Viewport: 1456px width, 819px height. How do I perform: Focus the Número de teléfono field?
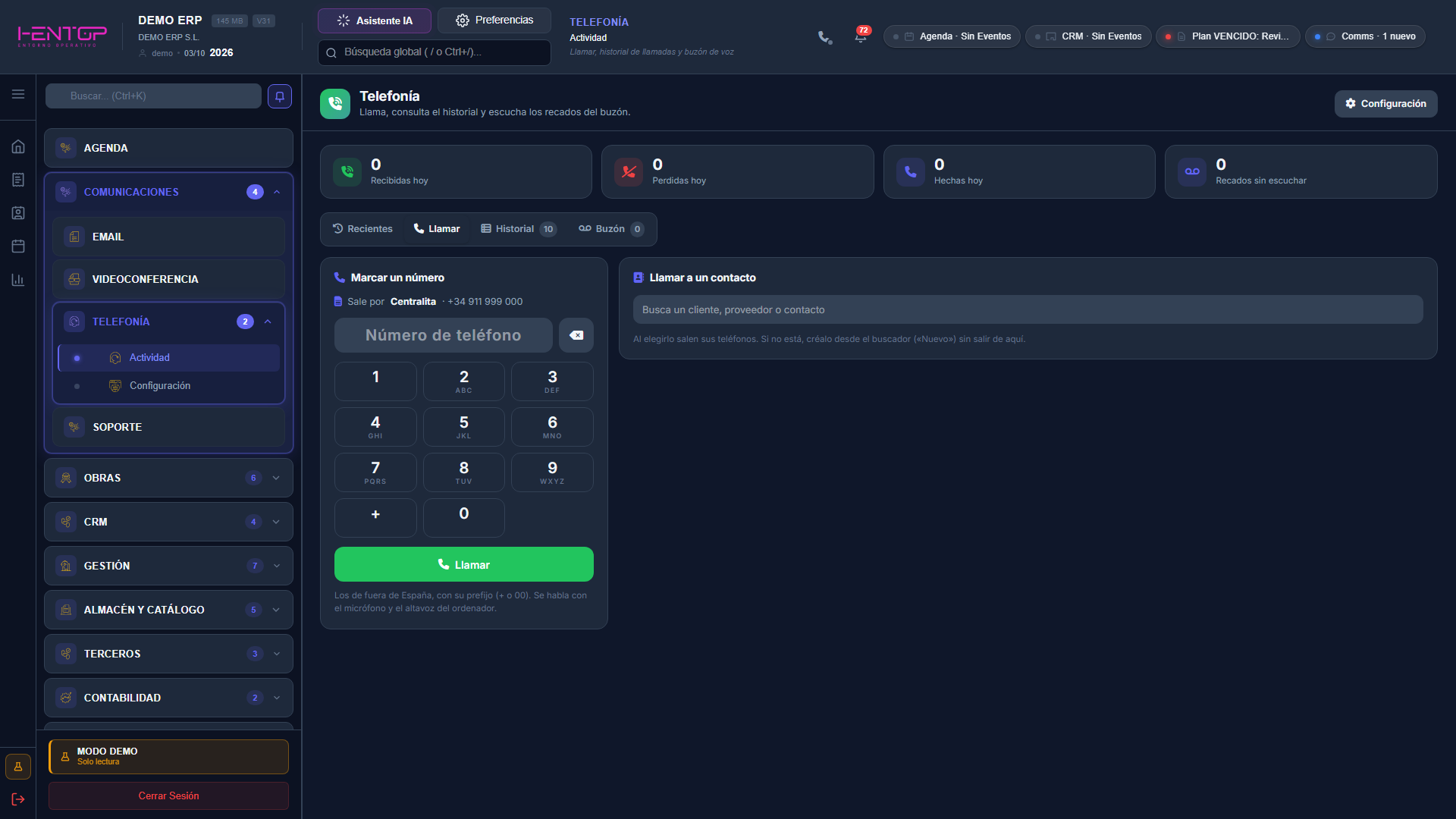coord(444,335)
